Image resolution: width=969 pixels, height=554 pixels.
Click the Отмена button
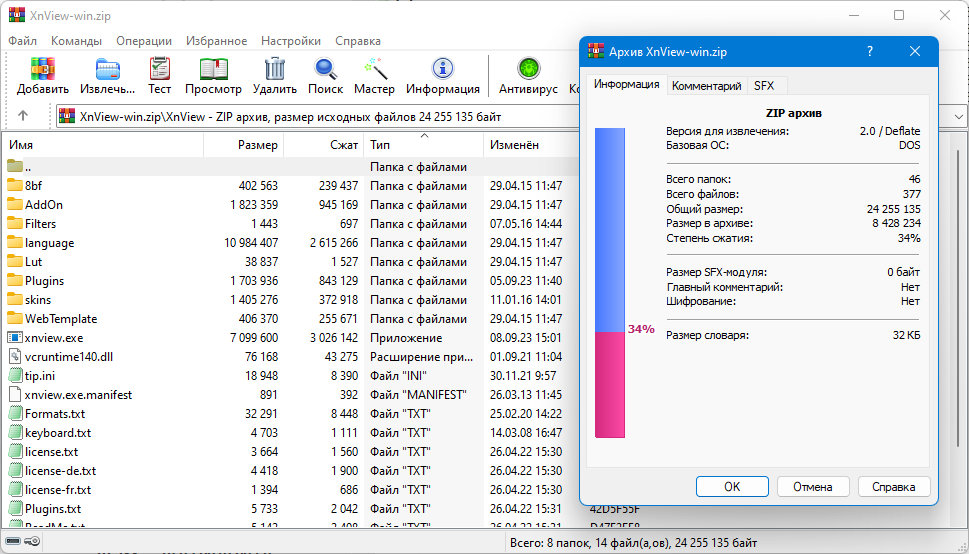[x=813, y=487]
